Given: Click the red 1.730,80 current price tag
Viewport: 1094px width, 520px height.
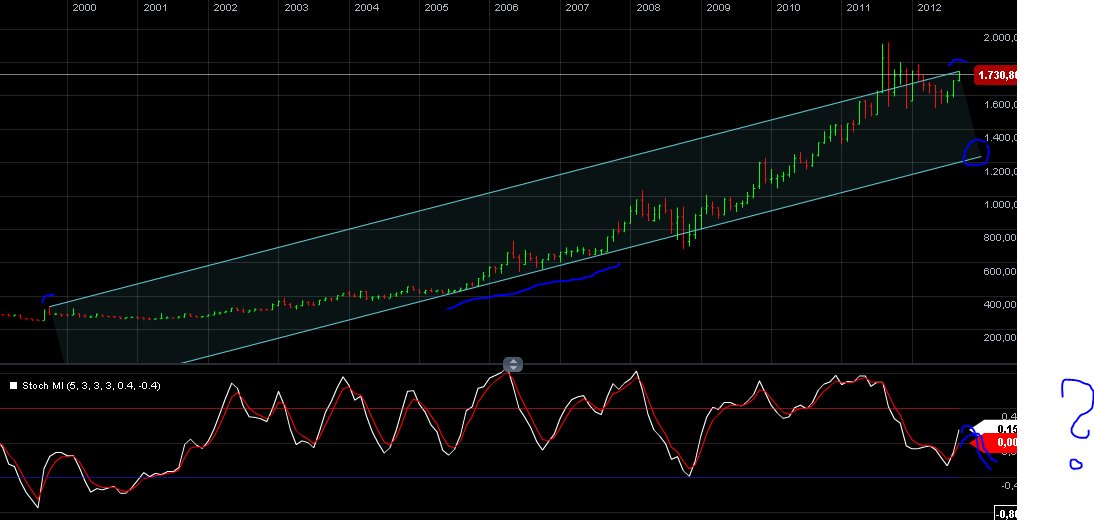Looking at the screenshot, I should click(997, 75).
